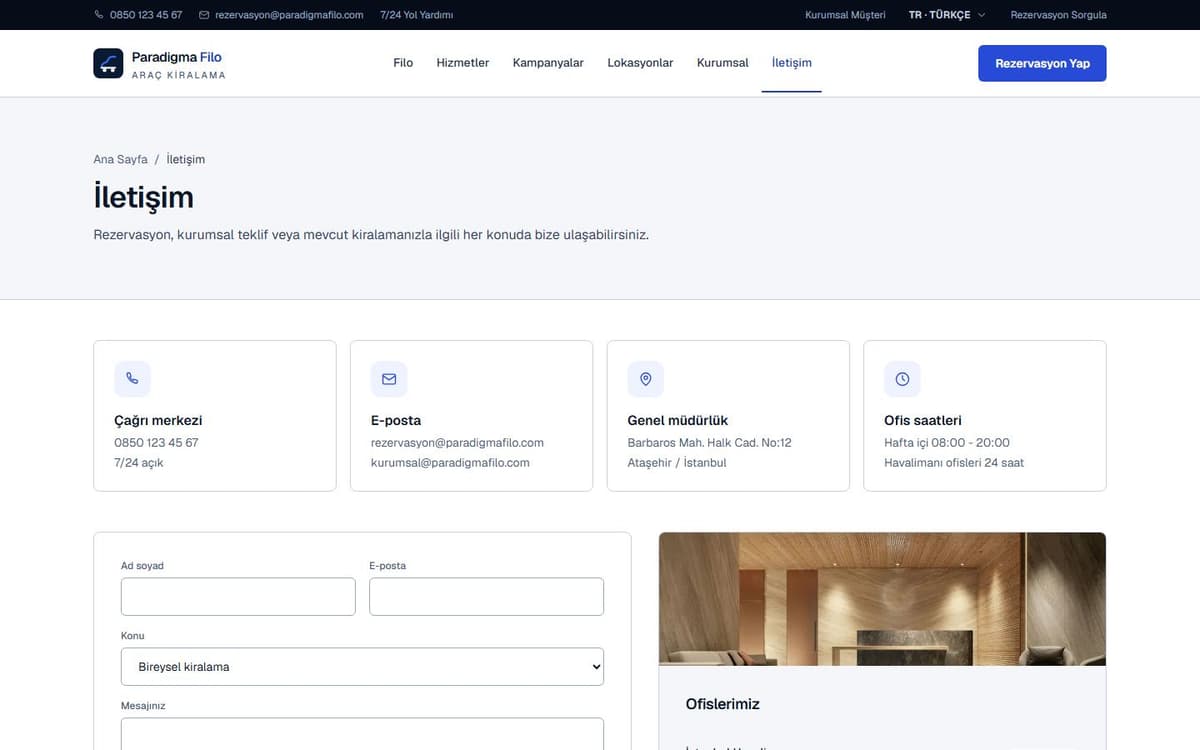1200x750 pixels.
Task: Click kurumsal@paradigmafilo.com email text
Action: 450,463
